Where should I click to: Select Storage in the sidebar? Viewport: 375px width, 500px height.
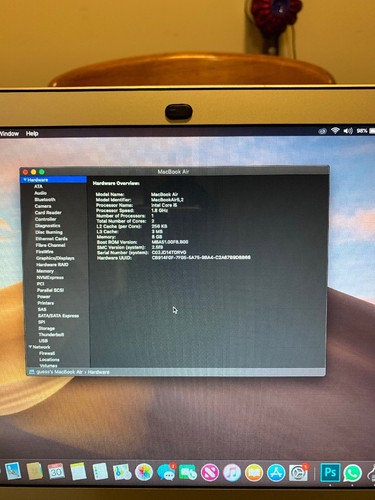click(46, 328)
